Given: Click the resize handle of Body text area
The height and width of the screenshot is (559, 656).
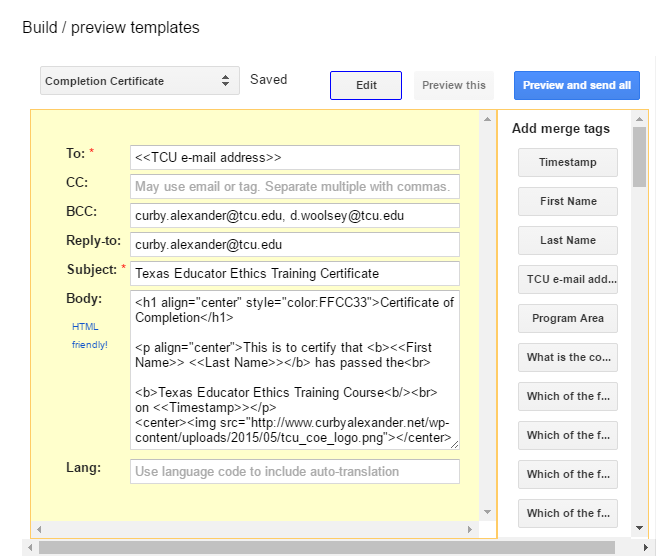Looking at the screenshot, I should click(x=454, y=445).
